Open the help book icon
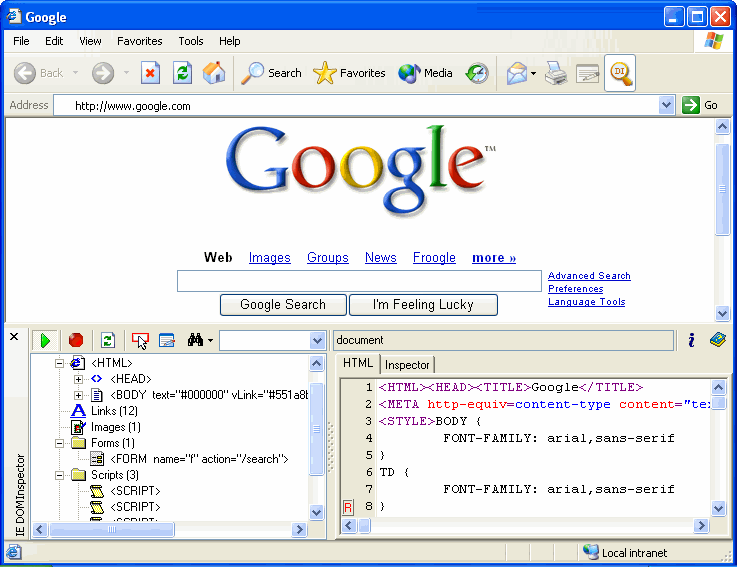737x567 pixels. click(718, 339)
